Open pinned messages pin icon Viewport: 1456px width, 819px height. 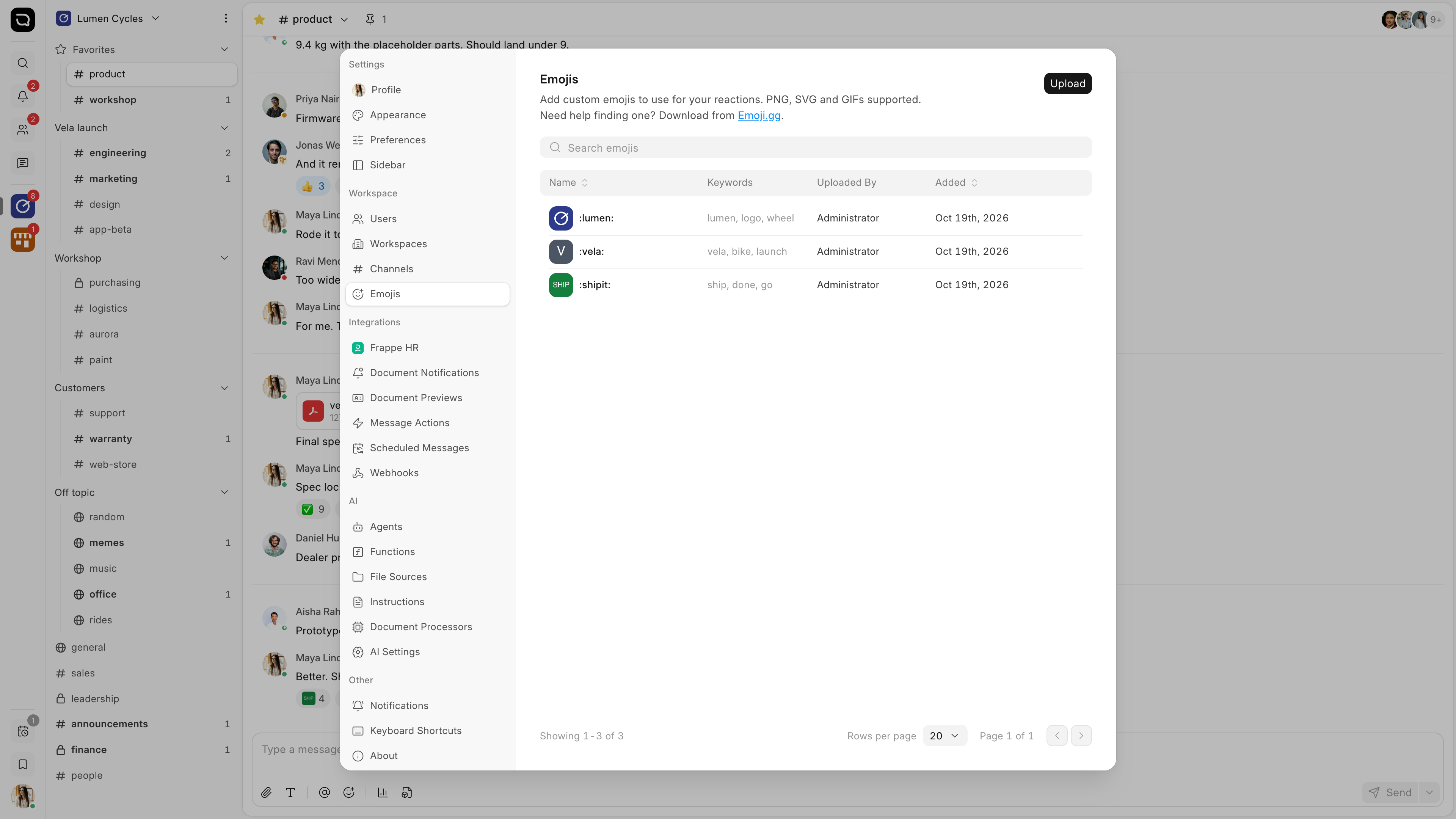tap(370, 19)
